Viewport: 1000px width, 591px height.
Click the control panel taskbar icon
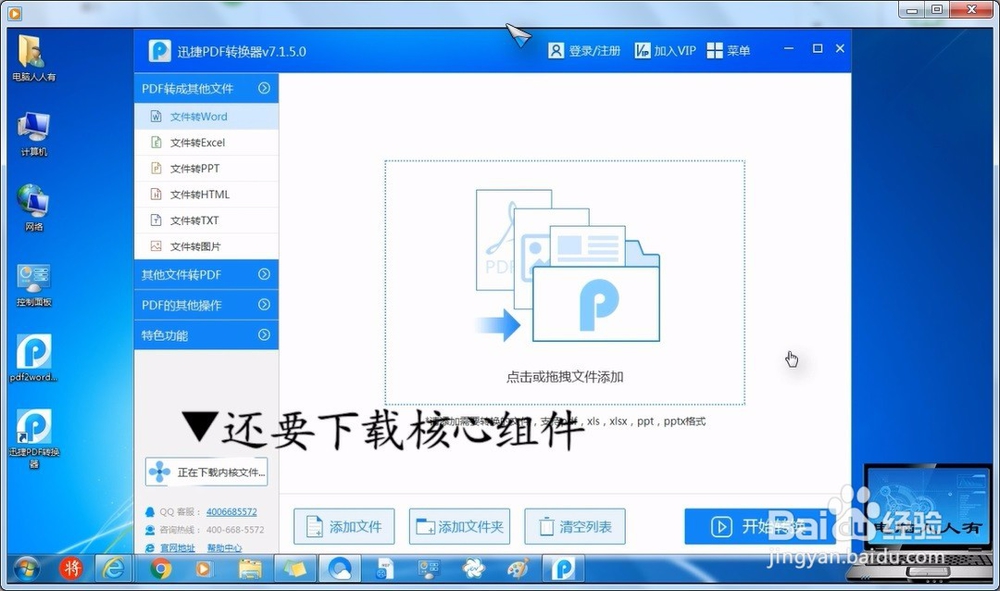tap(428, 568)
